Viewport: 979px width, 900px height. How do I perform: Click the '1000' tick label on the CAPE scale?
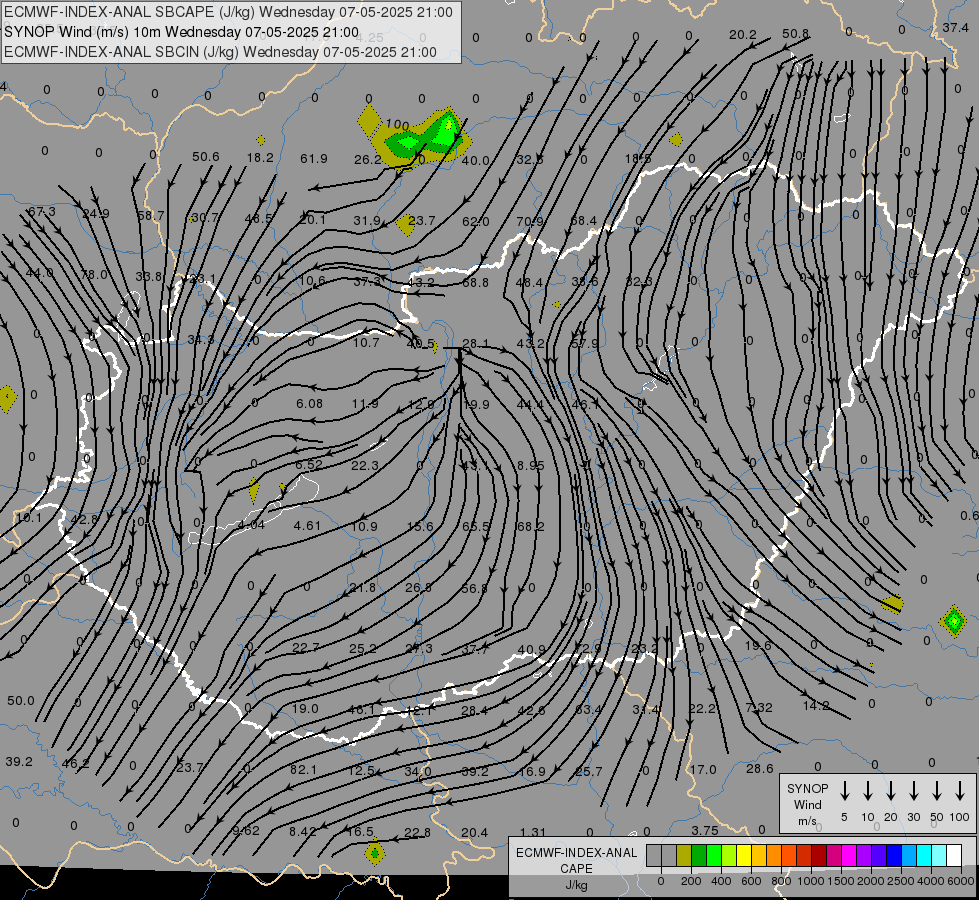(x=810, y=881)
